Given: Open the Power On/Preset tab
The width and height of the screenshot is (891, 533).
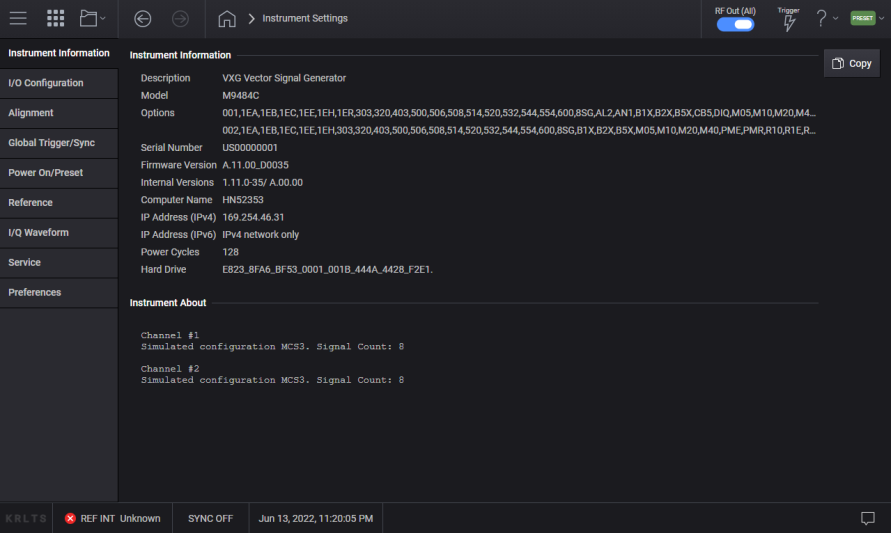Looking at the screenshot, I should pyautogui.click(x=46, y=173).
